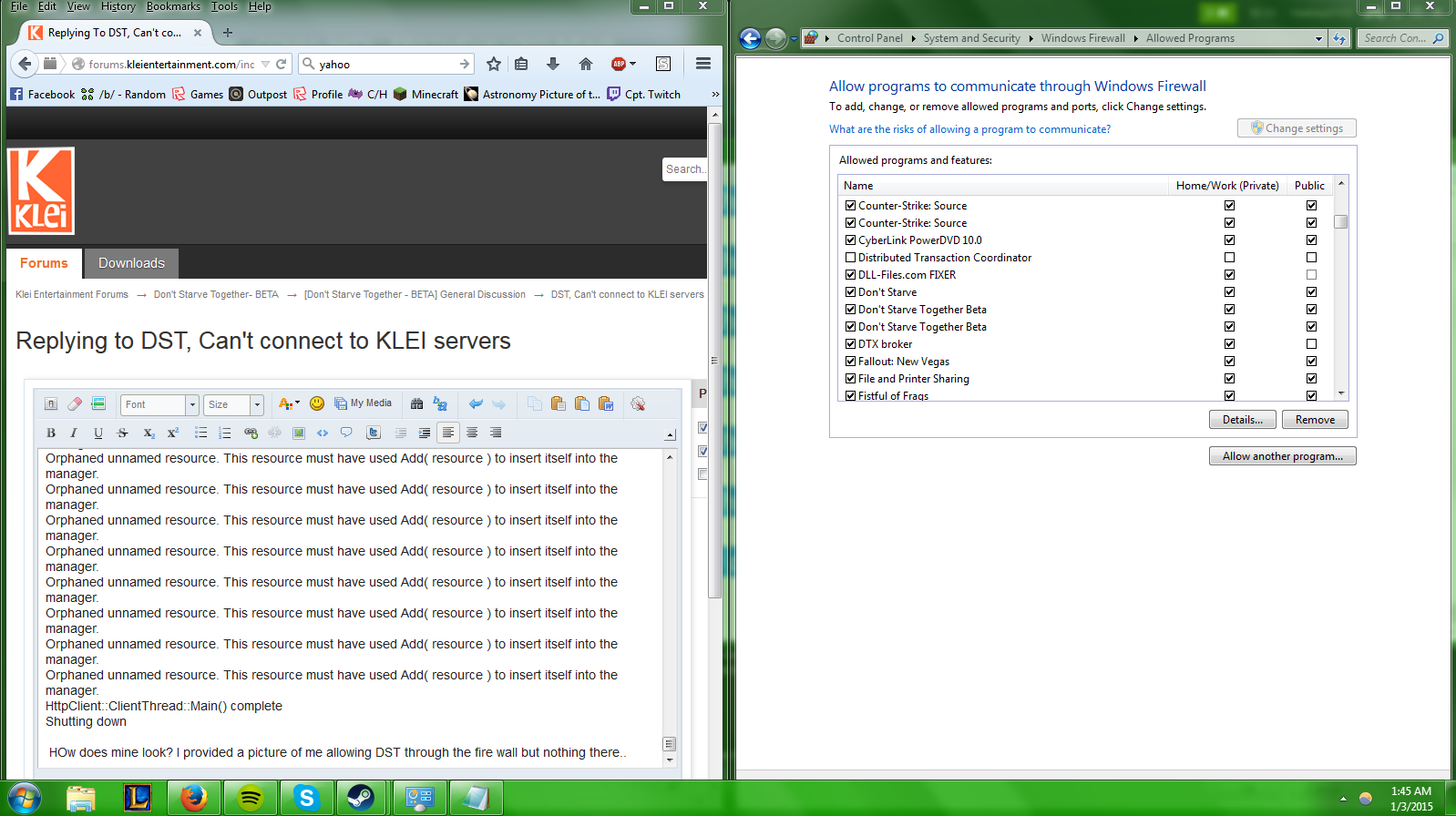Bookmark this page with the star

click(494, 64)
